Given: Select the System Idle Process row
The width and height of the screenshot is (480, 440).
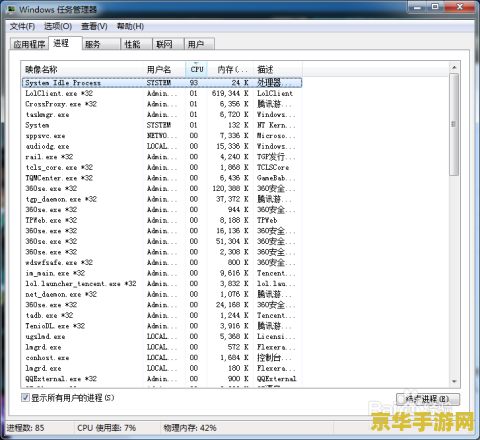Looking at the screenshot, I should click(162, 83).
